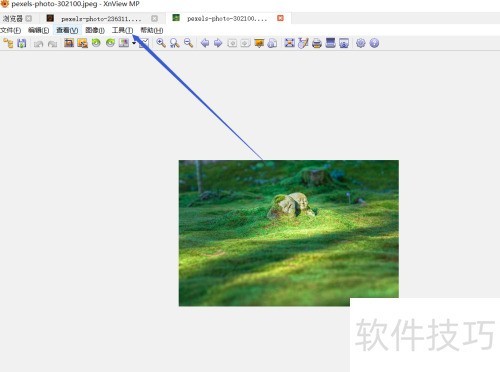Go to previous image with the left arrow
Image resolution: width=500 pixels, height=372 pixels.
point(205,43)
